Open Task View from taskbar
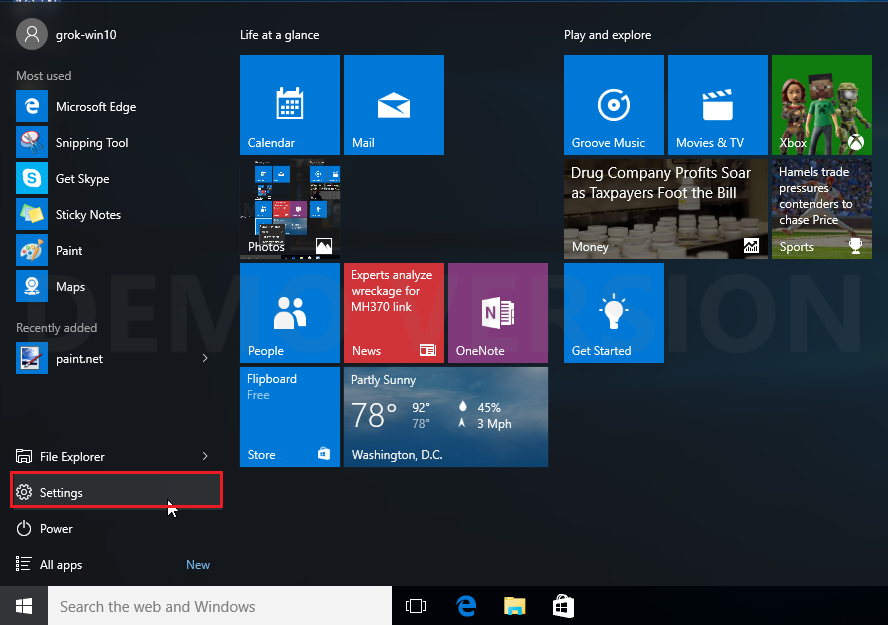The height and width of the screenshot is (625, 888). (x=416, y=606)
